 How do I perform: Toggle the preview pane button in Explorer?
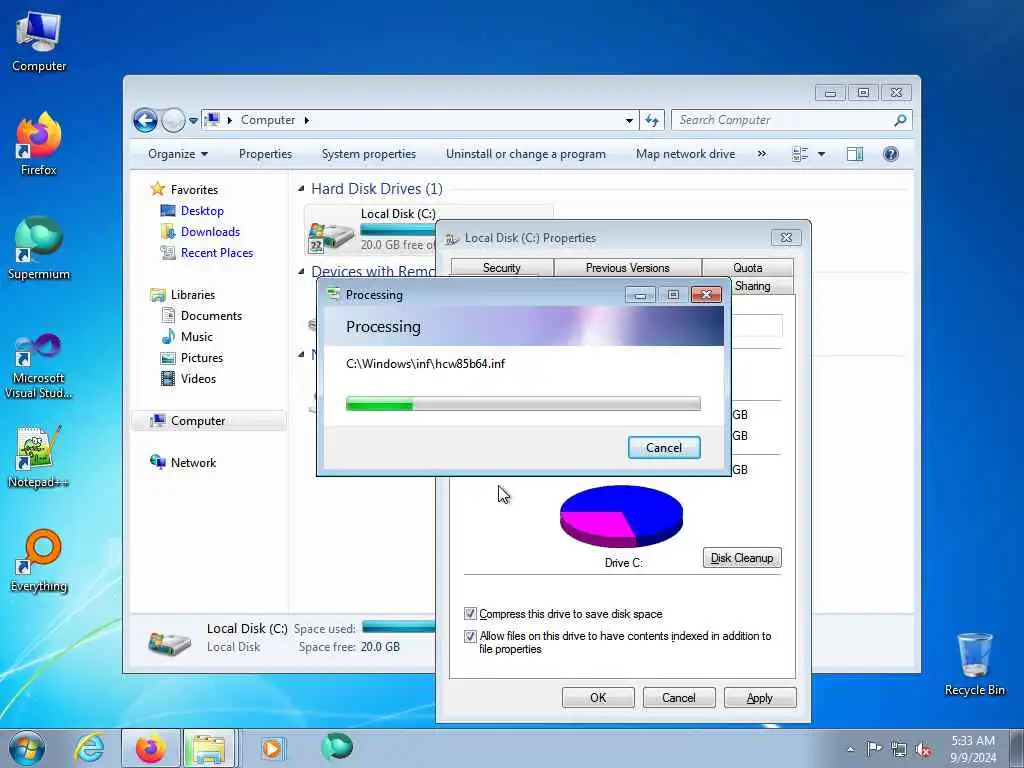[855, 154]
